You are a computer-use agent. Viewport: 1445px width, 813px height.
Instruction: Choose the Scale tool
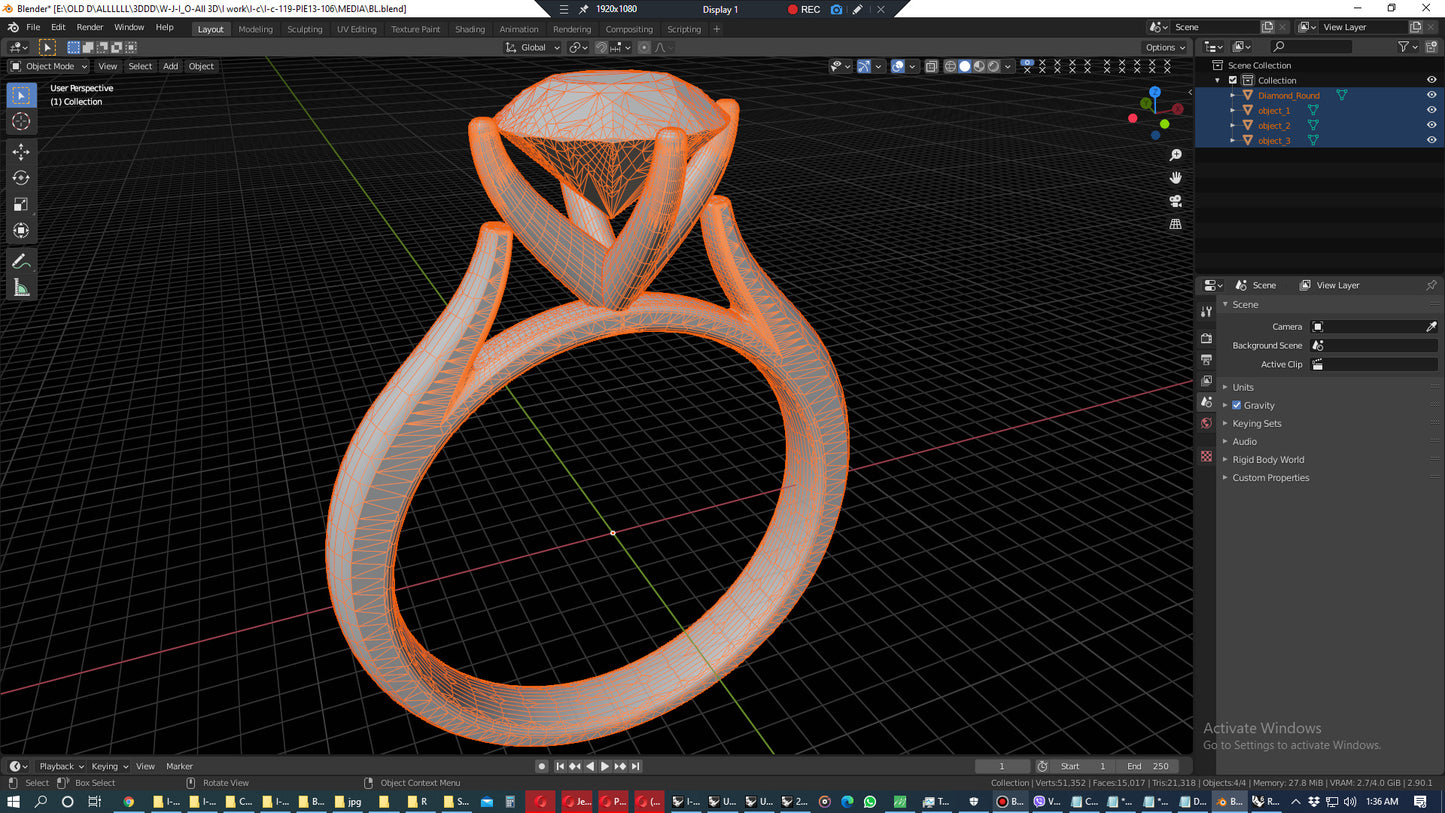[x=21, y=204]
